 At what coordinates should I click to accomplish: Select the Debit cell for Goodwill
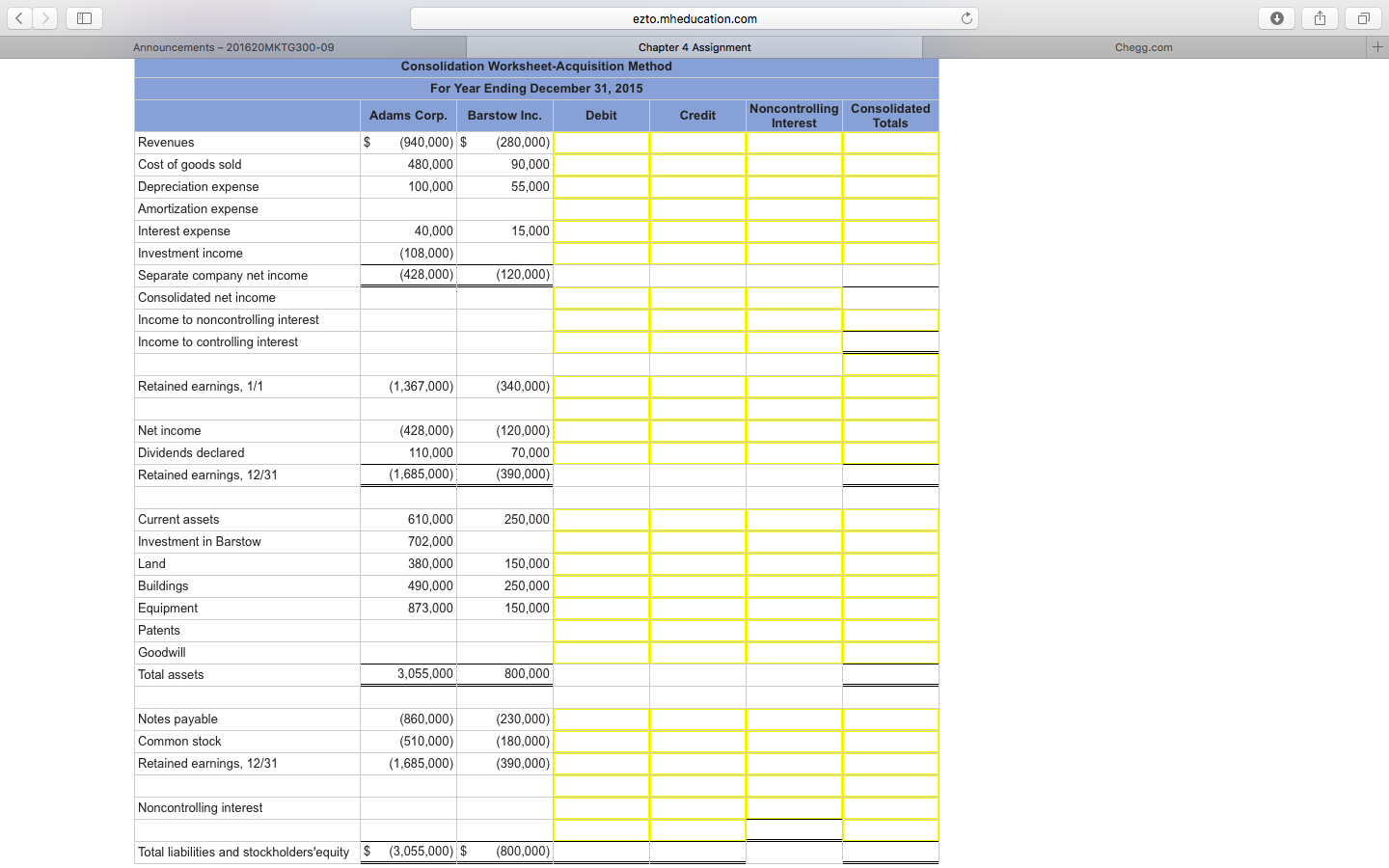(601, 653)
